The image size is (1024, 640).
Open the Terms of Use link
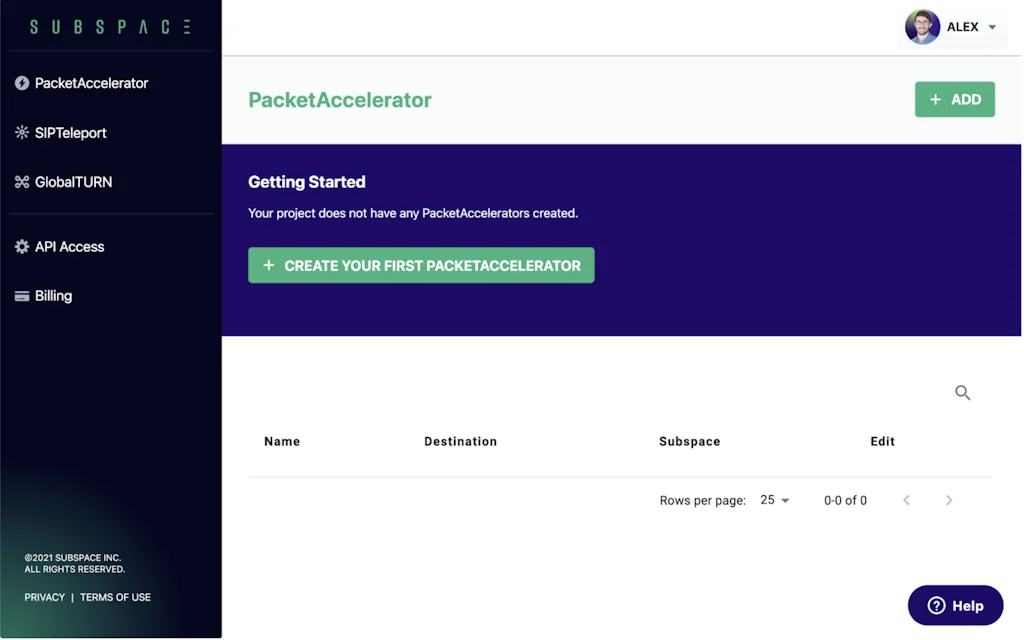(x=115, y=597)
